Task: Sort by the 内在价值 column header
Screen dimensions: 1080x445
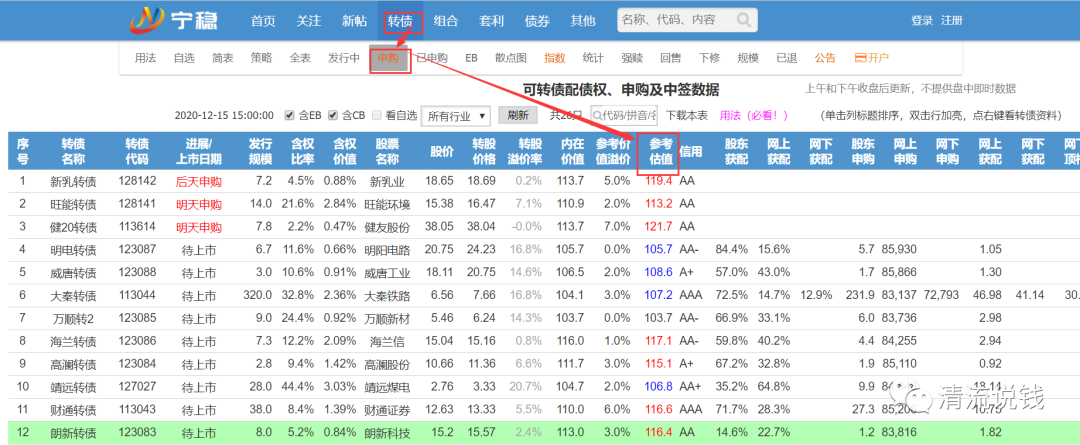Action: pyautogui.click(x=573, y=151)
